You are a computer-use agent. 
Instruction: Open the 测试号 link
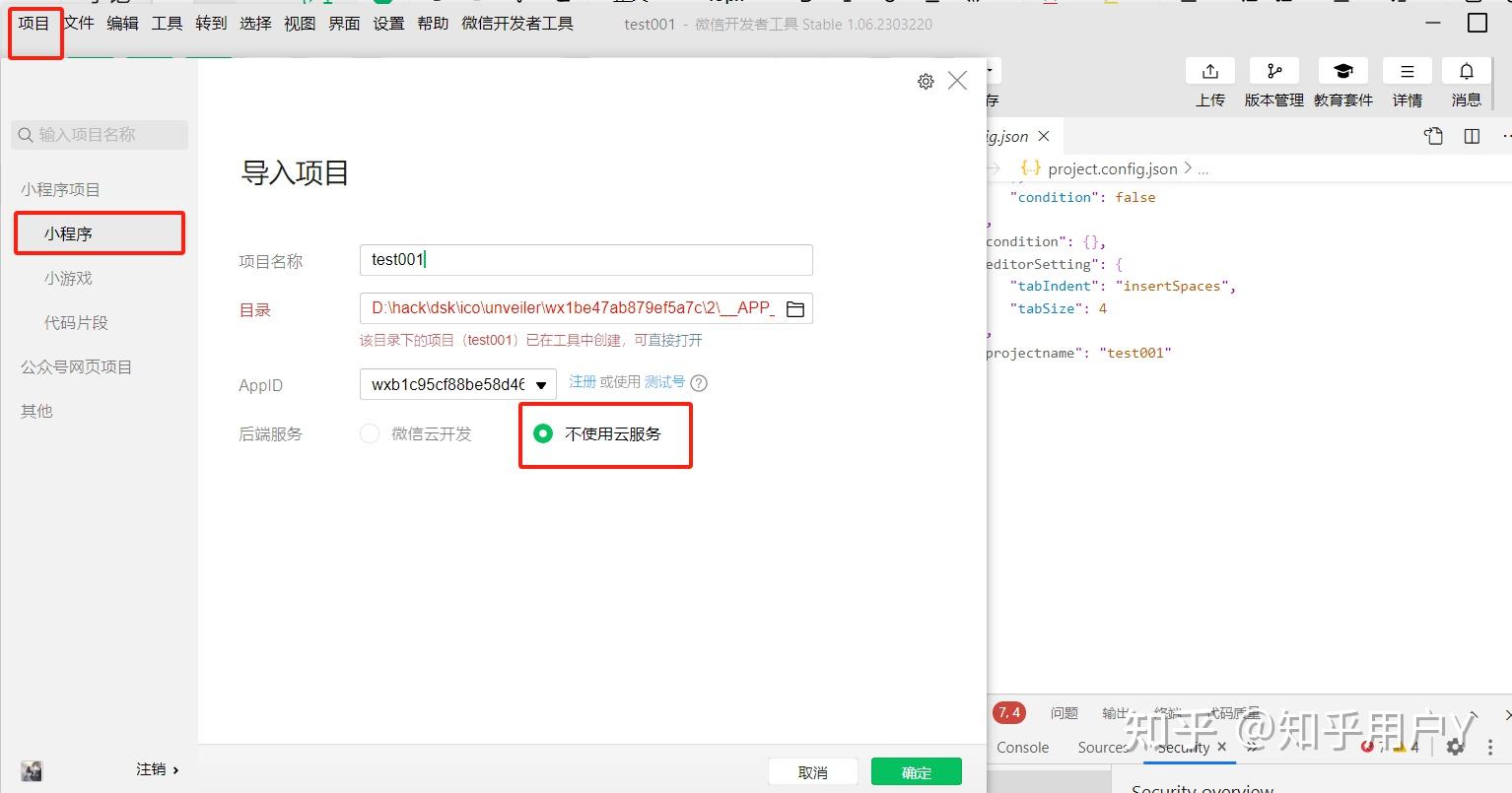click(x=664, y=382)
